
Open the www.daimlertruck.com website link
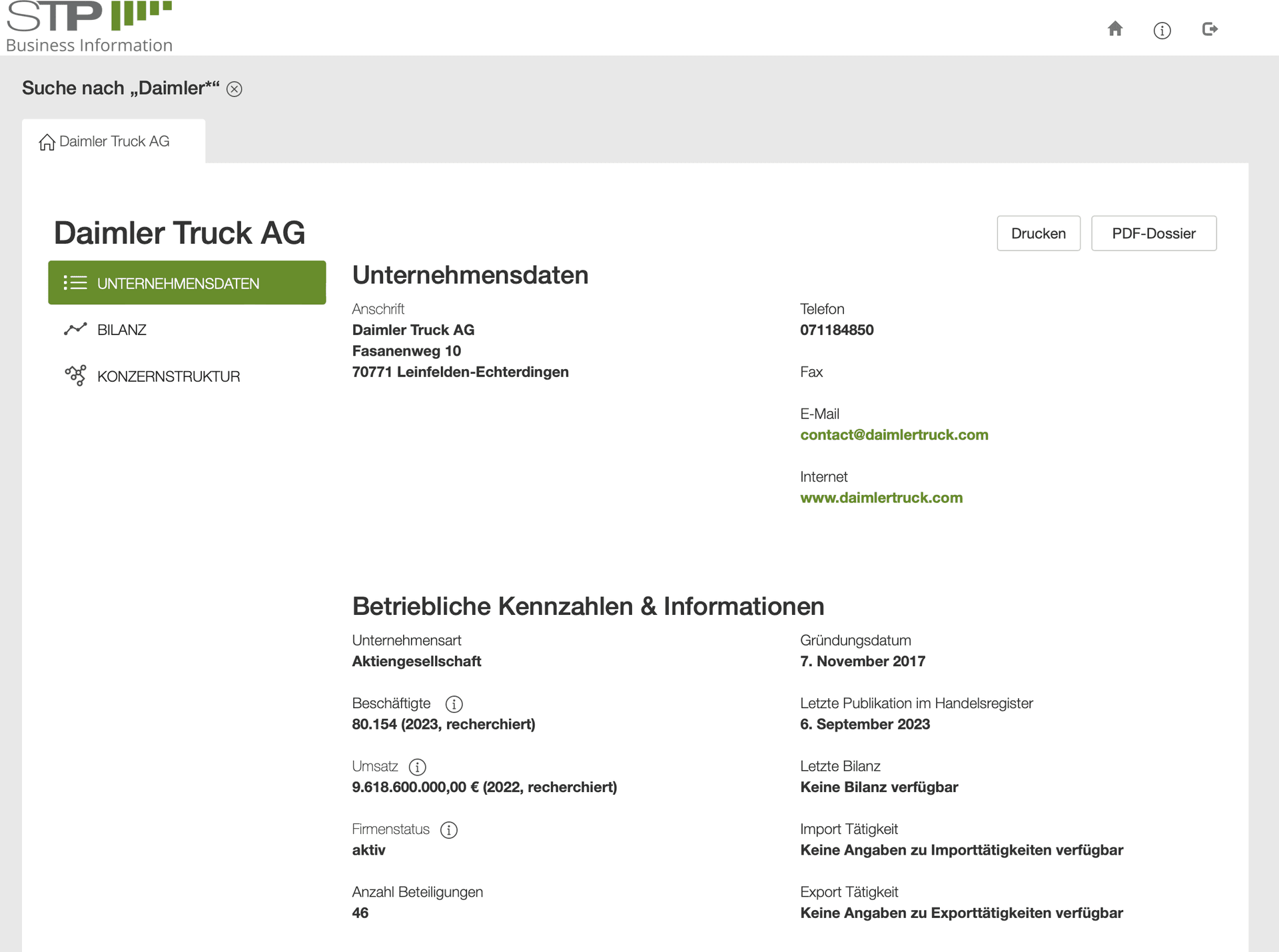tap(881, 498)
